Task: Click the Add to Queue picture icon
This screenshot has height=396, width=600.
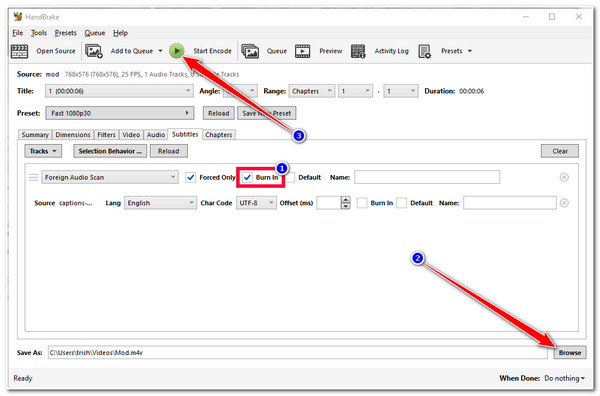Action: coord(94,51)
